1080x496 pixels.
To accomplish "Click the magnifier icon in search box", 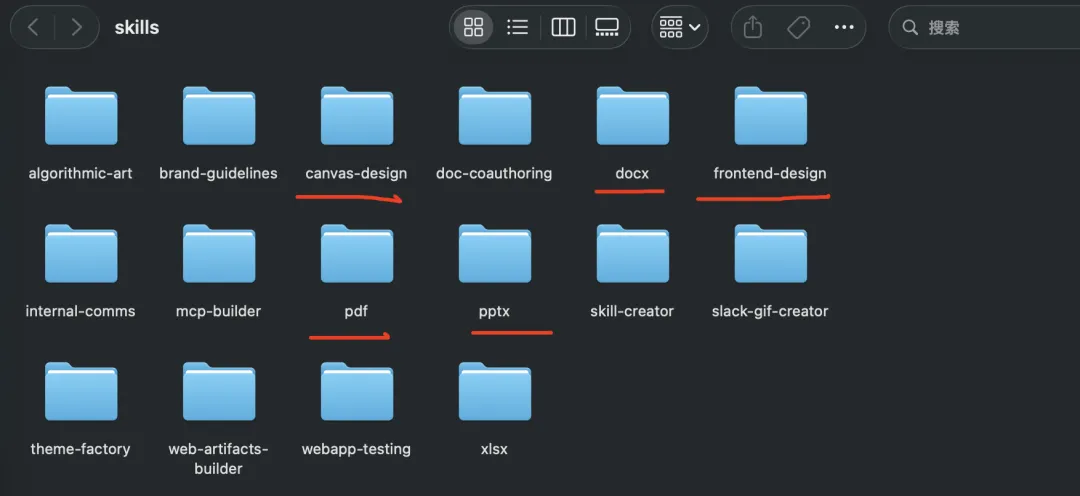I will click(x=910, y=28).
